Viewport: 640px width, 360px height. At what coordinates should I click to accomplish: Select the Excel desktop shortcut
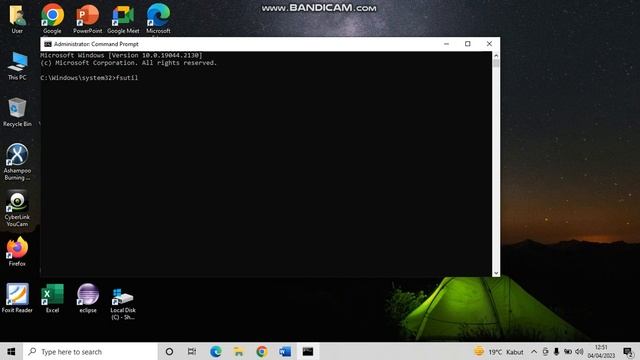52,298
